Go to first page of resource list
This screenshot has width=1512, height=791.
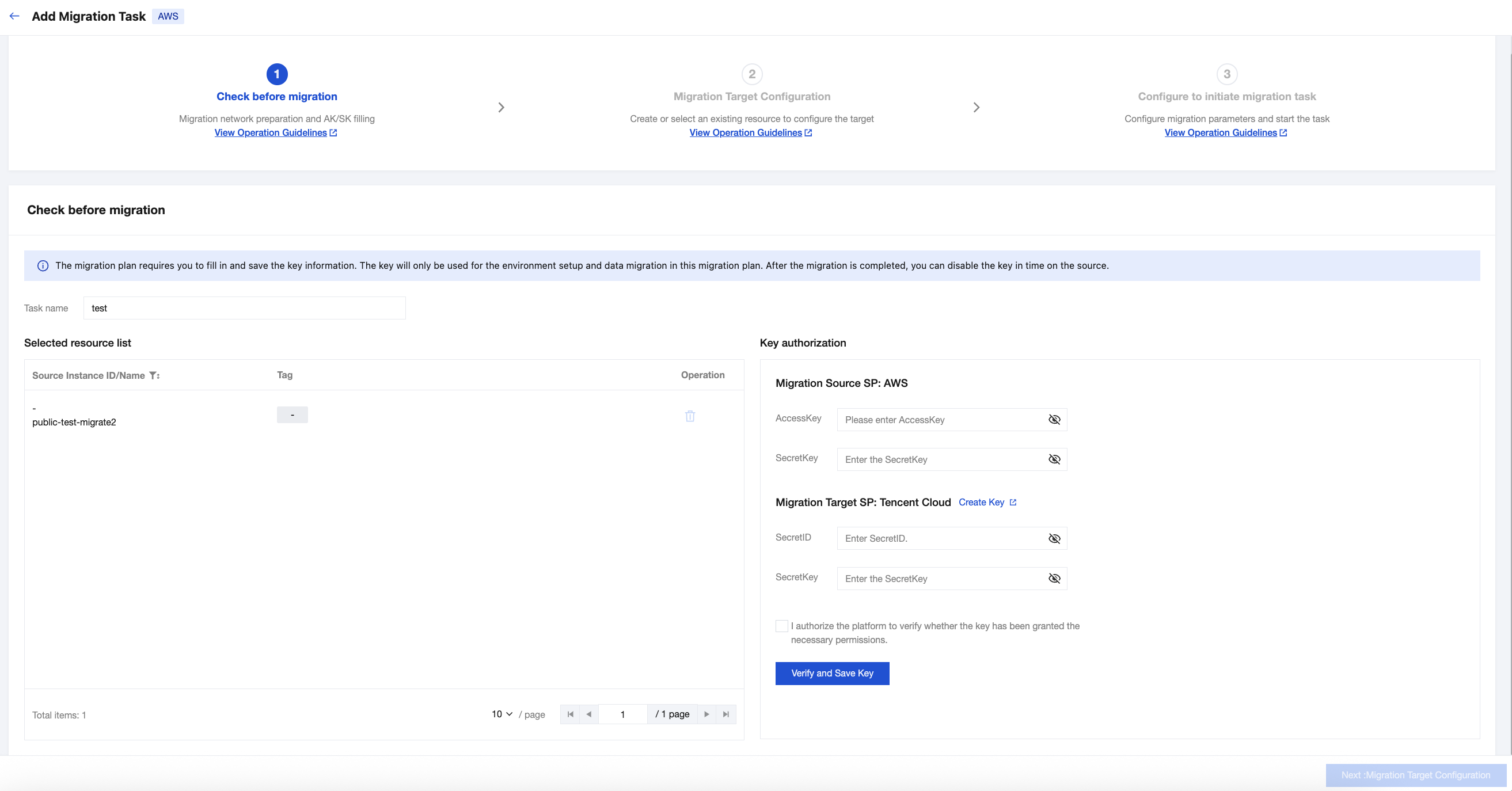(x=570, y=714)
